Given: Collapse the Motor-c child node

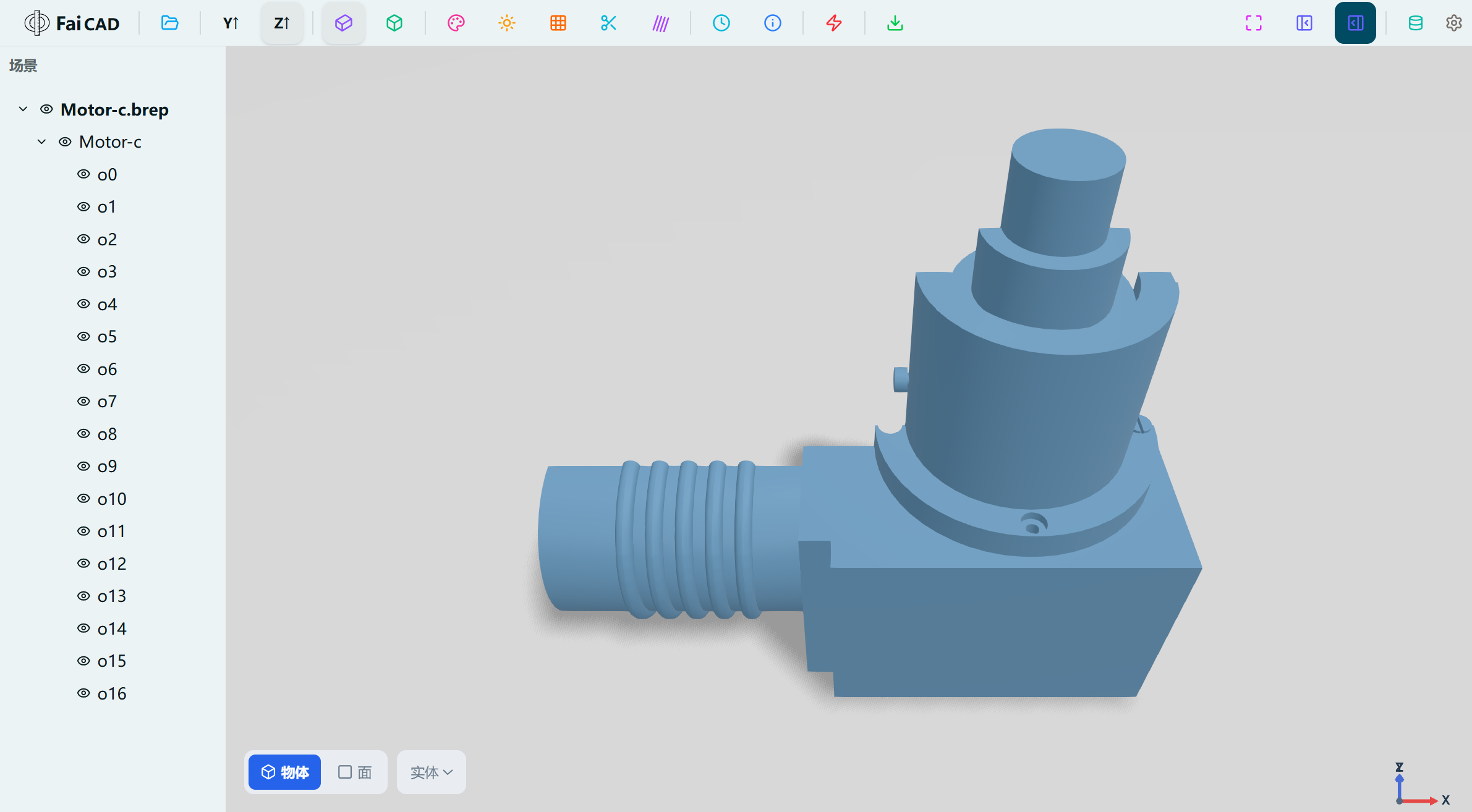Looking at the screenshot, I should tap(41, 142).
